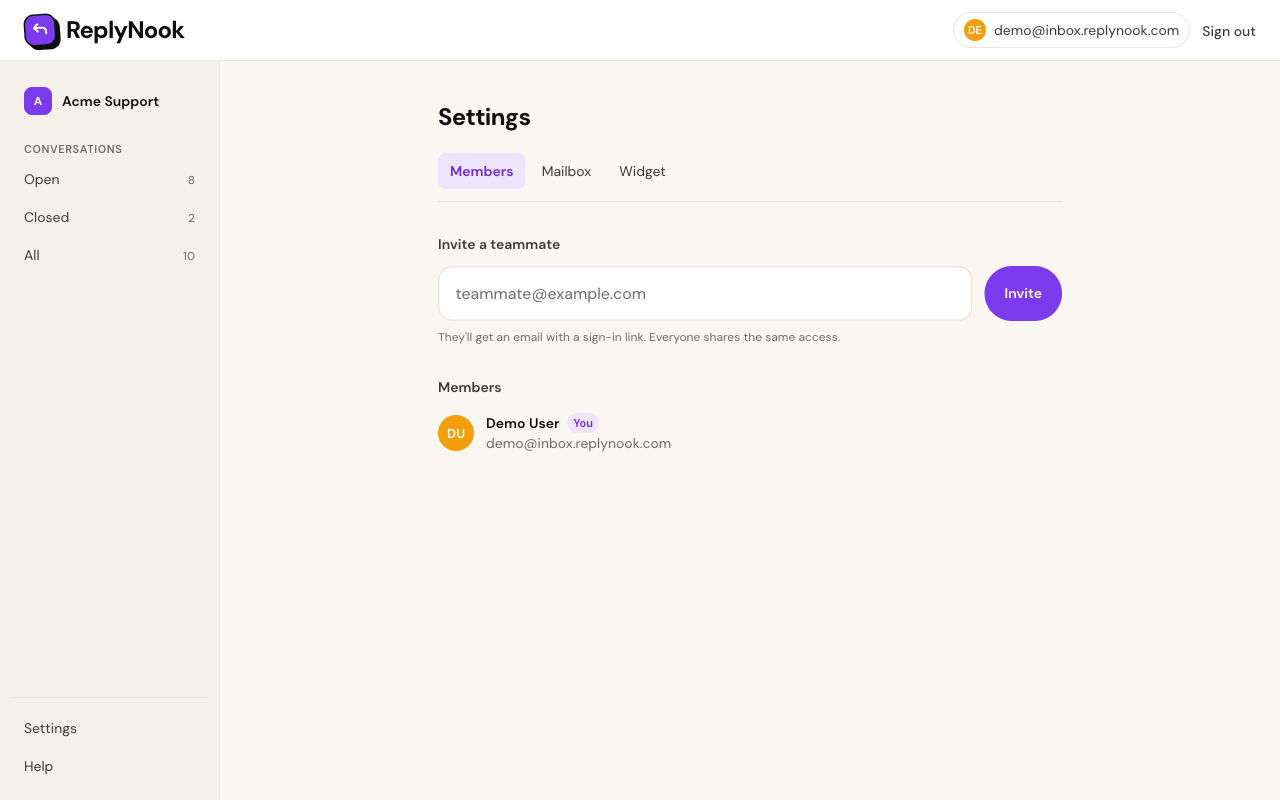Screen dimensions: 1280x800
Task: Click the You badge beside Demo User
Action: point(583,423)
